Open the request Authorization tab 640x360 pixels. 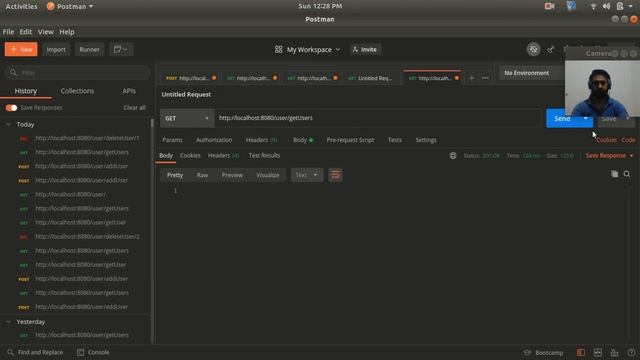pos(214,140)
